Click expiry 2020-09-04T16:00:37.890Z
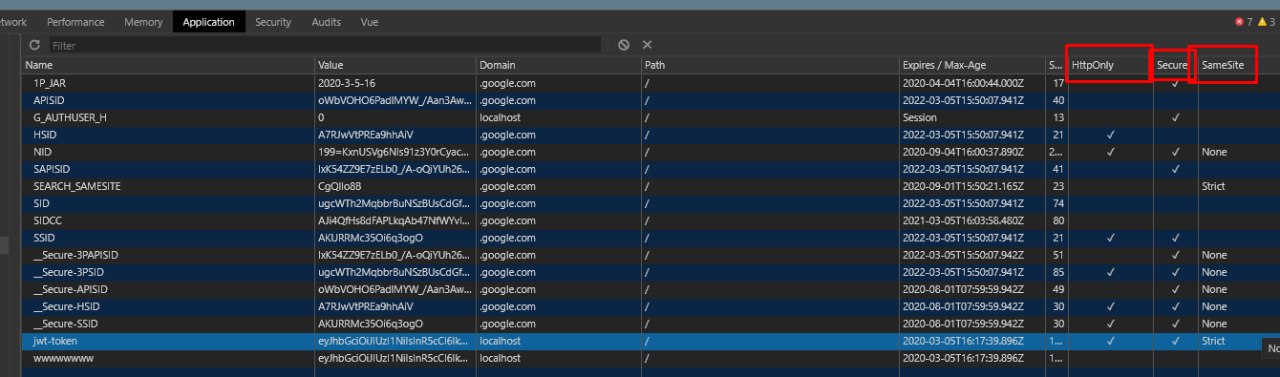 pos(963,152)
